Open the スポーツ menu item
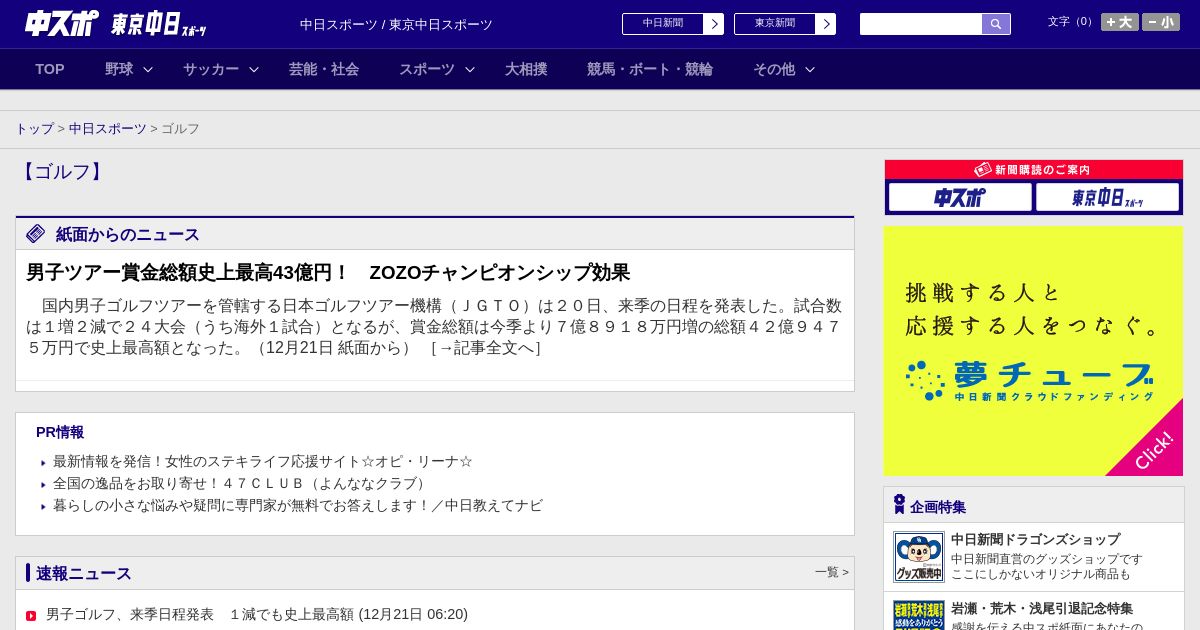 pyautogui.click(x=427, y=69)
